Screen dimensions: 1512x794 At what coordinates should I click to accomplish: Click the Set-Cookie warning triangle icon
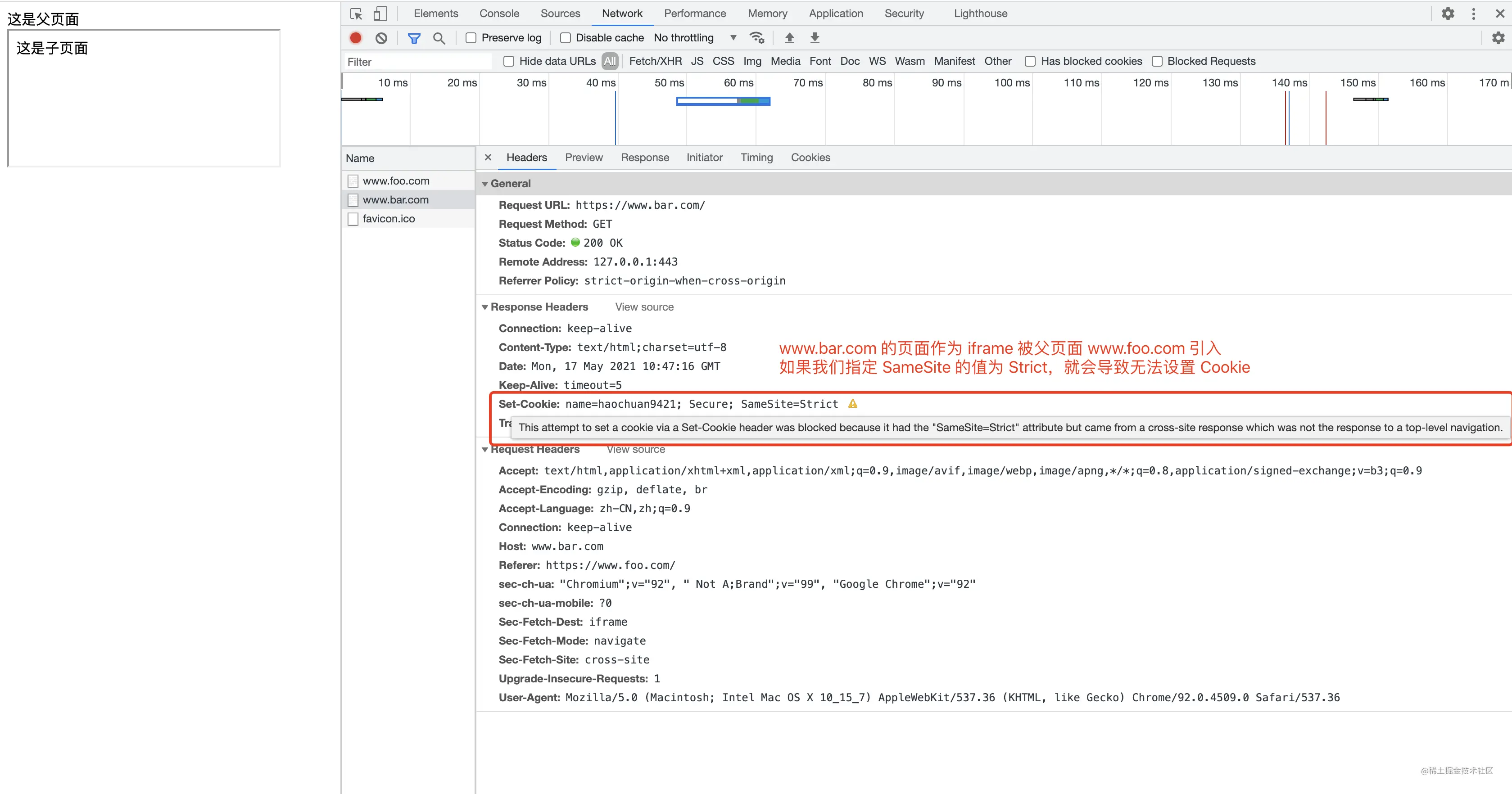(853, 404)
